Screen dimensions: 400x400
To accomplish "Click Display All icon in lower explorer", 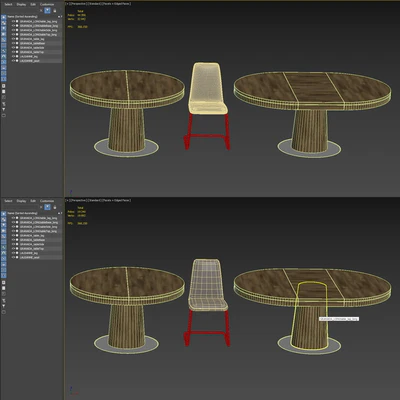I will pyautogui.click(x=4, y=283).
